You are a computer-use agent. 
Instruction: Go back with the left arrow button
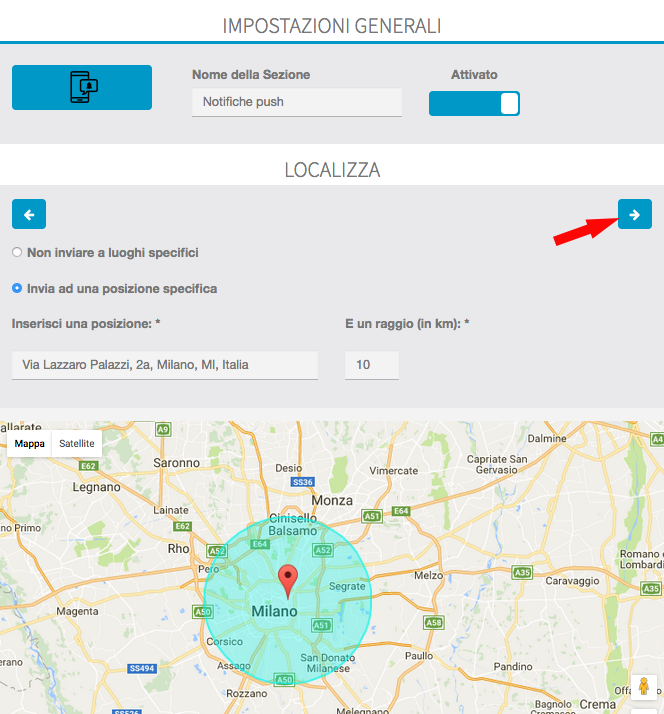coord(29,214)
